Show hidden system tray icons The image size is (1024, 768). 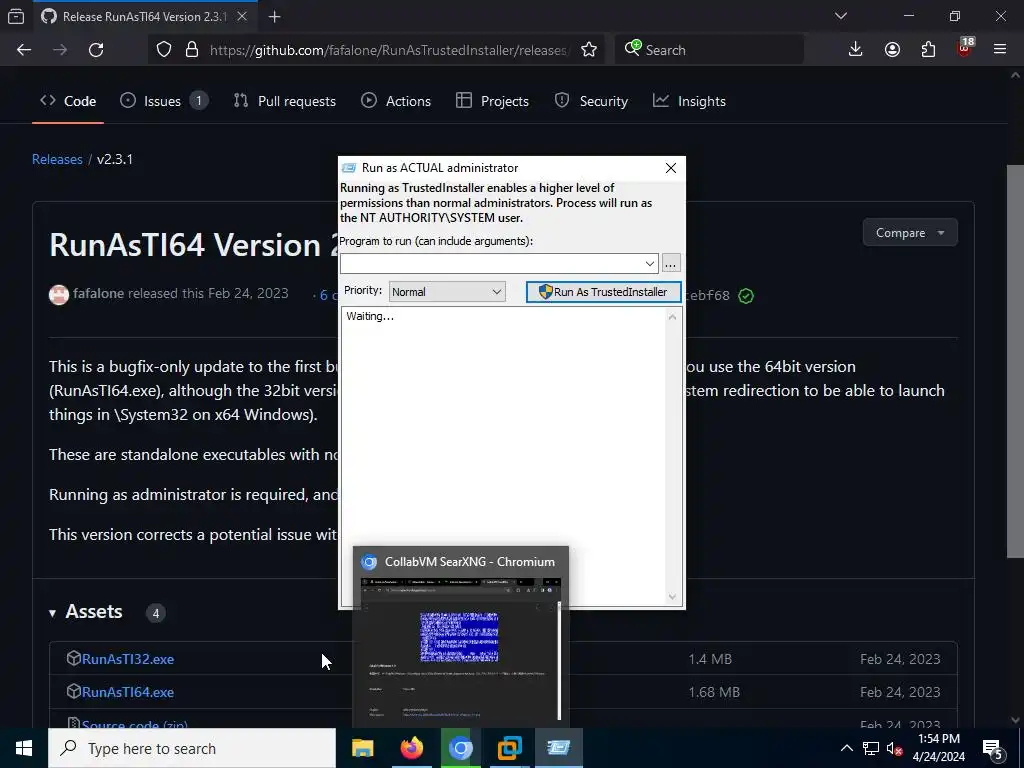click(846, 748)
